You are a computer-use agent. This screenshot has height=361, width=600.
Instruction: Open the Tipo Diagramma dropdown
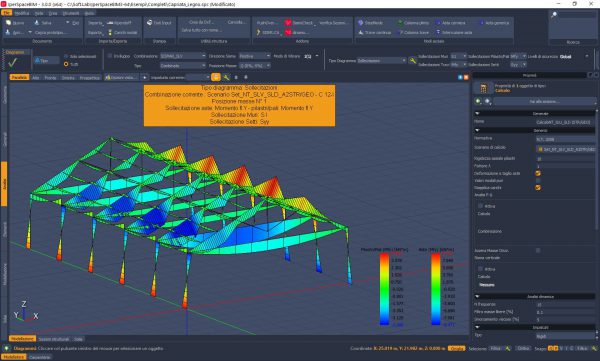click(x=382, y=60)
